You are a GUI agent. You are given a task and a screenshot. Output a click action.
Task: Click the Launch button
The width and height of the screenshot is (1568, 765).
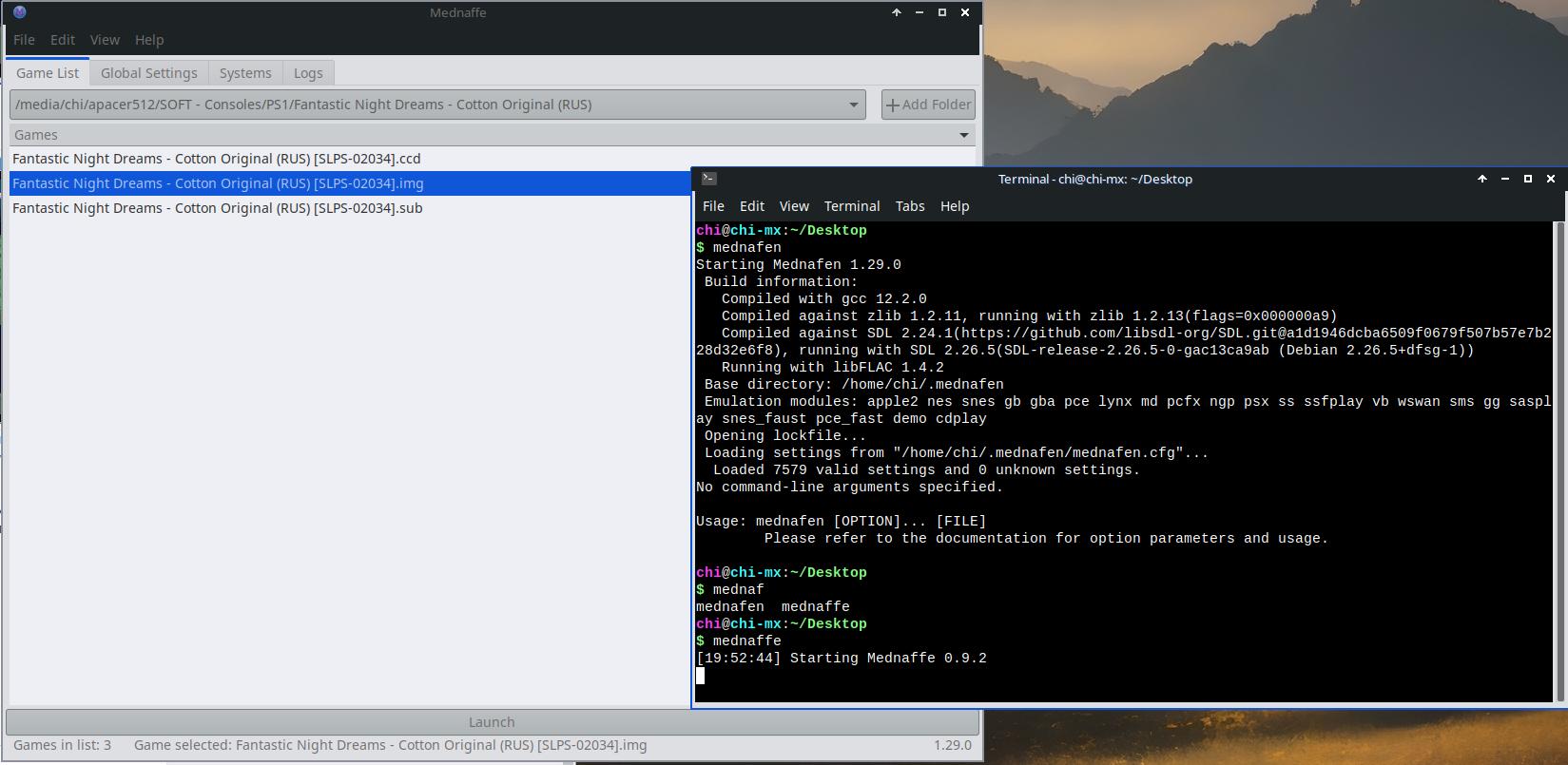coord(492,722)
